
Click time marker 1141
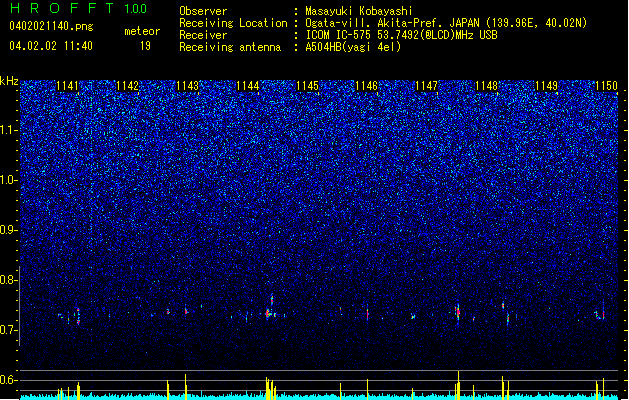pyautogui.click(x=67, y=86)
